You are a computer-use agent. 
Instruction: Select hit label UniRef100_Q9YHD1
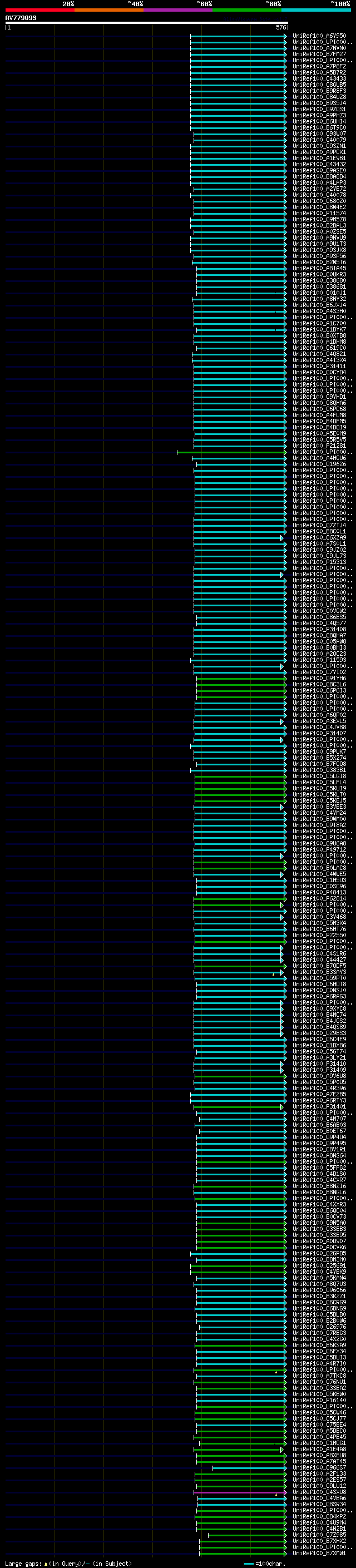[319, 397]
